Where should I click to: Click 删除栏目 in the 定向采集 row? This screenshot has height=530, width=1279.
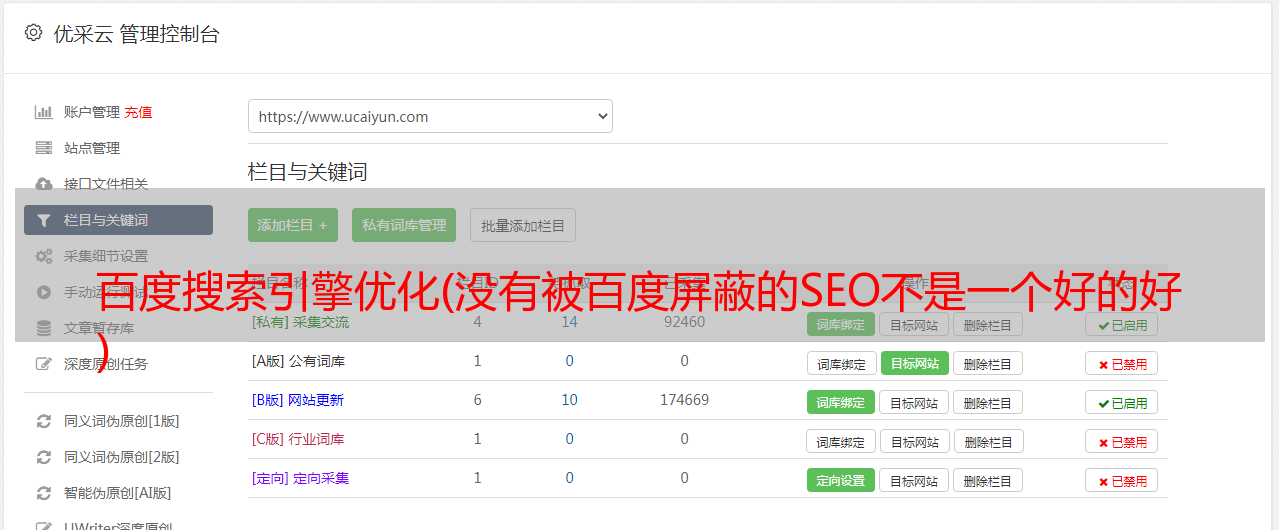[988, 480]
